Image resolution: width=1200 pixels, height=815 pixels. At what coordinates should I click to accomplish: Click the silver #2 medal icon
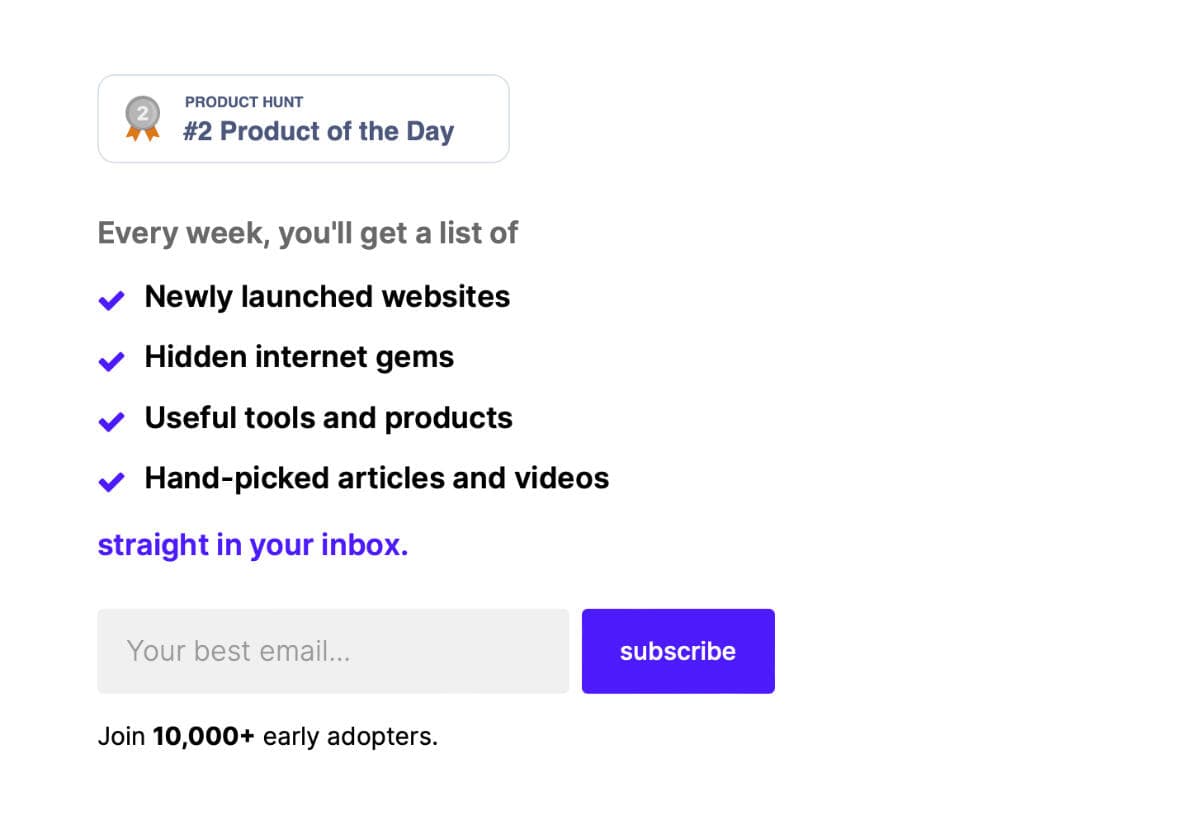click(143, 119)
